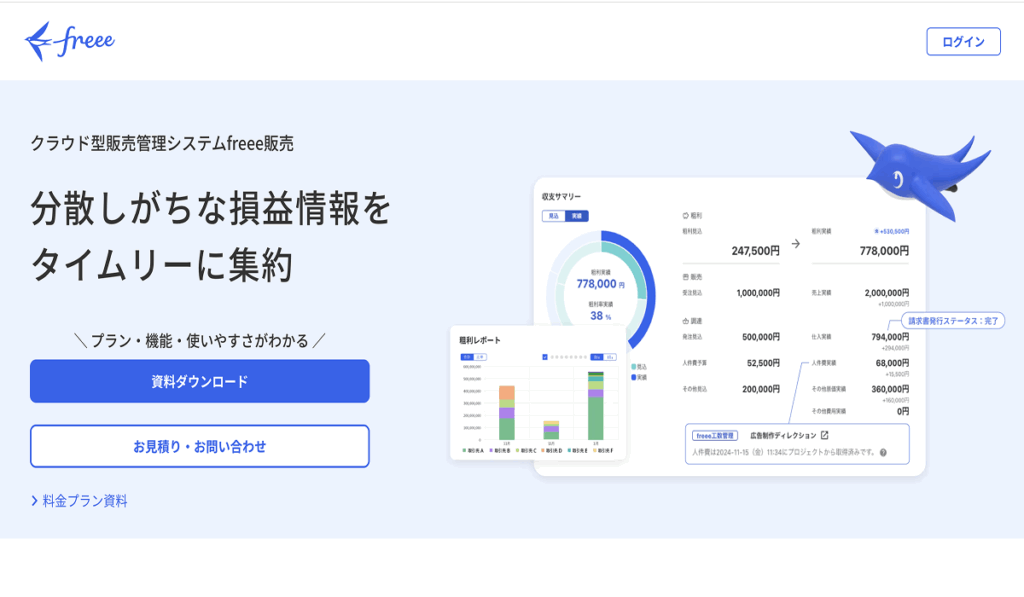The width and height of the screenshot is (1024, 597).
Task: Tick the blue checkbox in 粗利レポート
Action: coord(544,356)
